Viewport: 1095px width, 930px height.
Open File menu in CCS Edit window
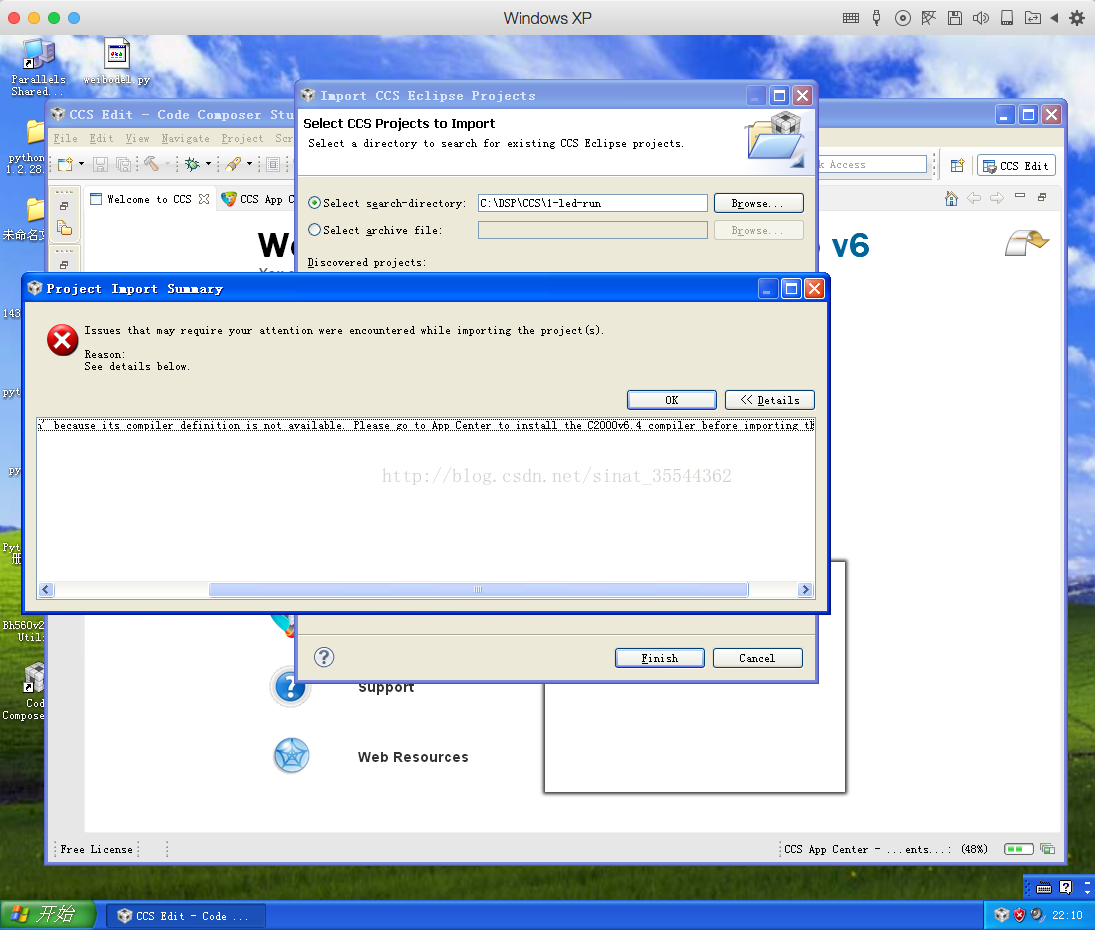click(x=66, y=138)
